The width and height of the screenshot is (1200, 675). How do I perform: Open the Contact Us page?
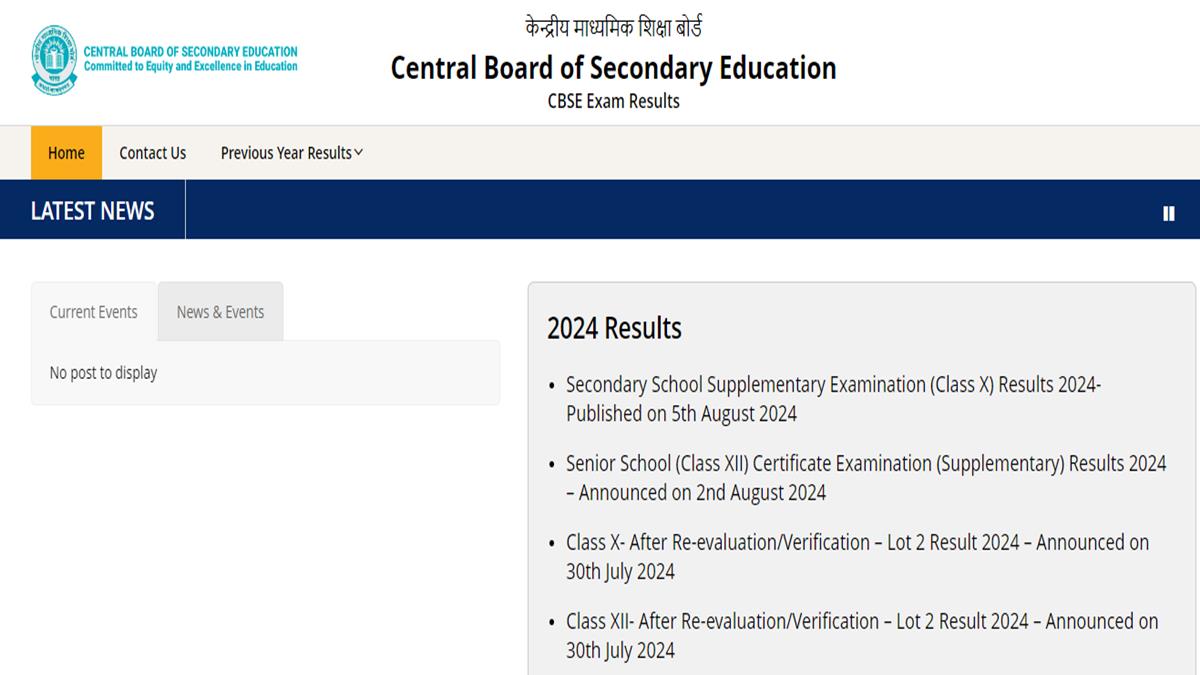pyautogui.click(x=152, y=153)
